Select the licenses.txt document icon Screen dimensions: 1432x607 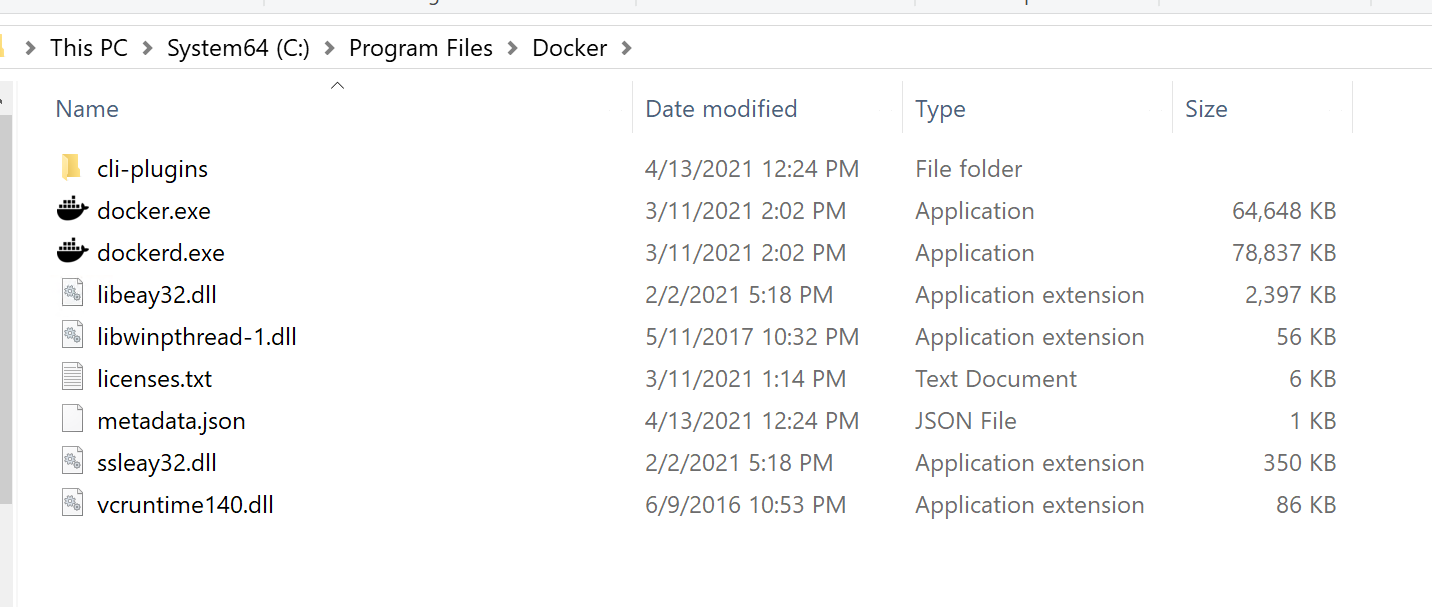[71, 378]
